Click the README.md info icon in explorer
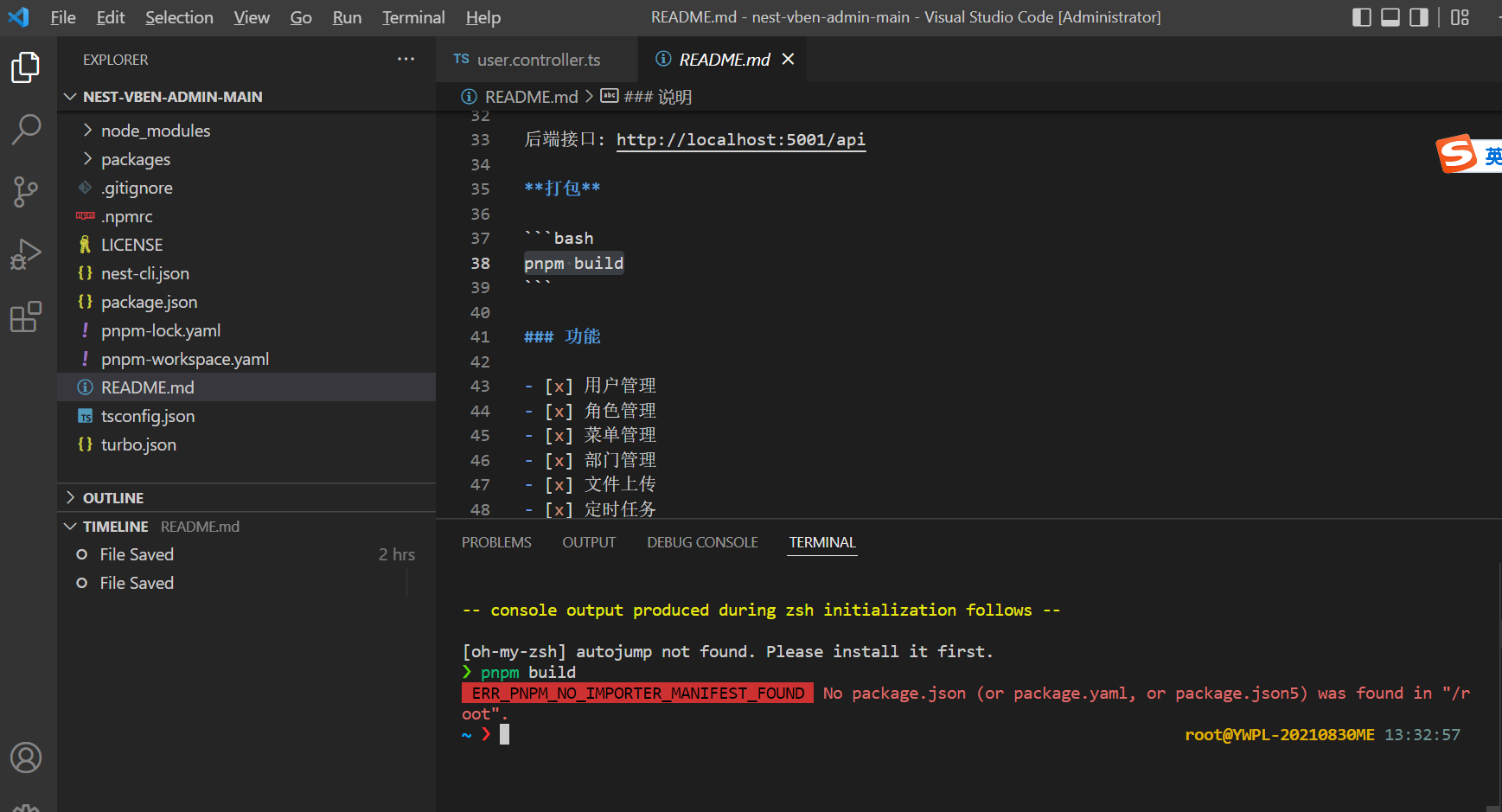The height and width of the screenshot is (812, 1502). click(x=85, y=387)
